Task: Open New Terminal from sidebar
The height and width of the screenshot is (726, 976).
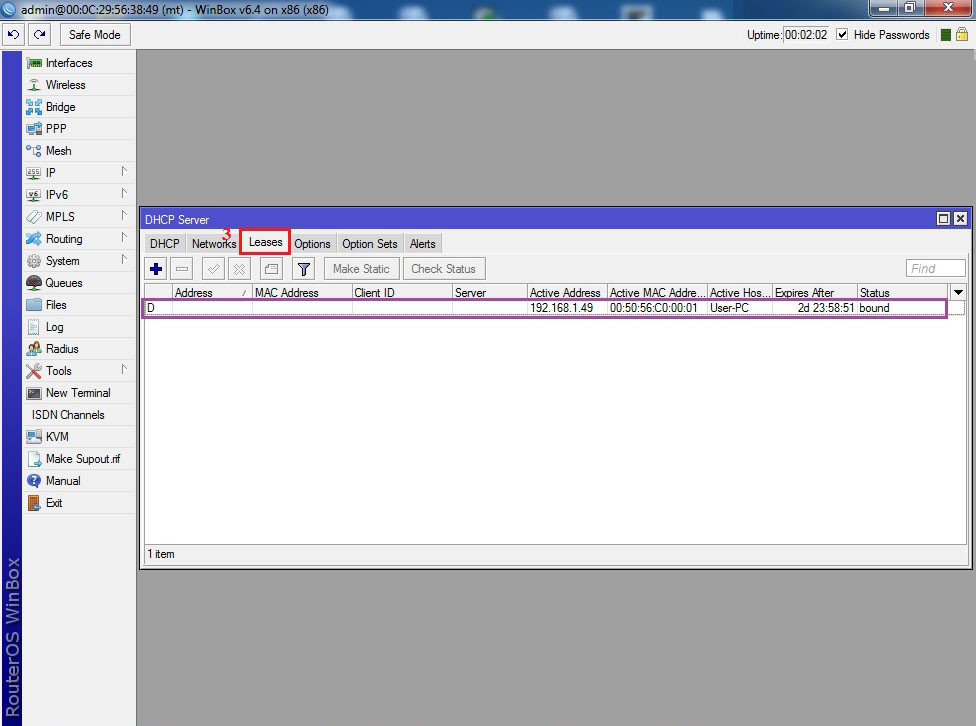Action: pyautogui.click(x=78, y=393)
